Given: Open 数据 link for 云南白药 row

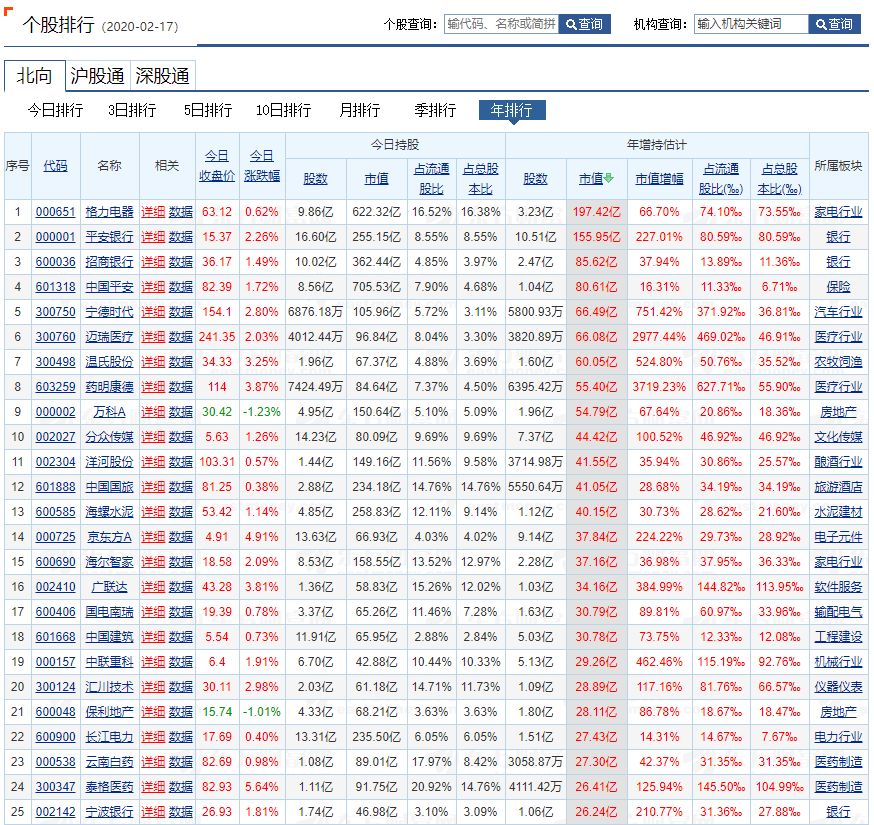Looking at the screenshot, I should [x=181, y=762].
